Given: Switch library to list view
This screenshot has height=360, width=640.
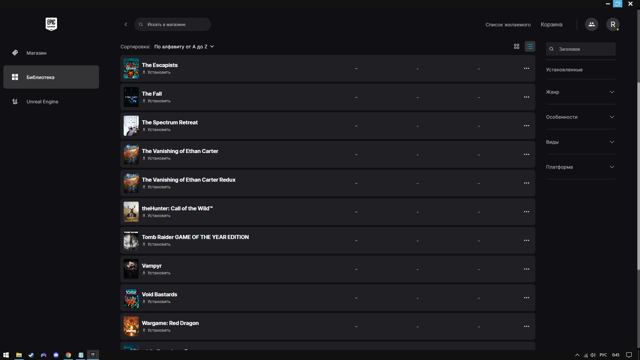Looking at the screenshot, I should [530, 47].
